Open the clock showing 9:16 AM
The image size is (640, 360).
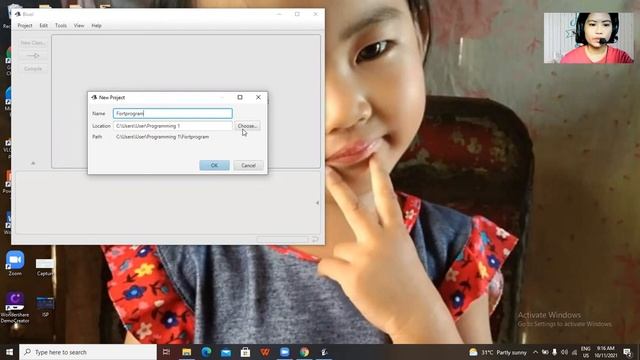click(605, 352)
